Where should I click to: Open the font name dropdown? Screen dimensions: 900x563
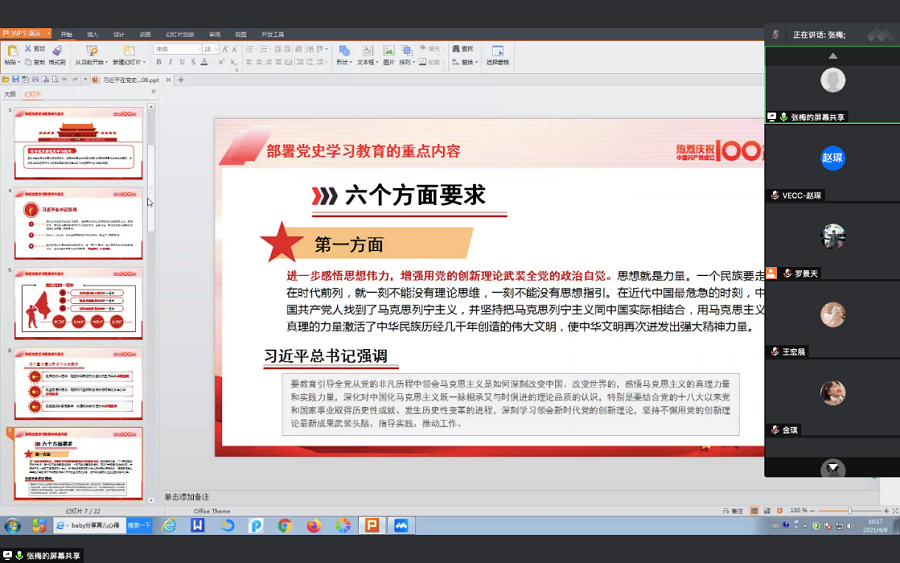pyautogui.click(x=177, y=49)
